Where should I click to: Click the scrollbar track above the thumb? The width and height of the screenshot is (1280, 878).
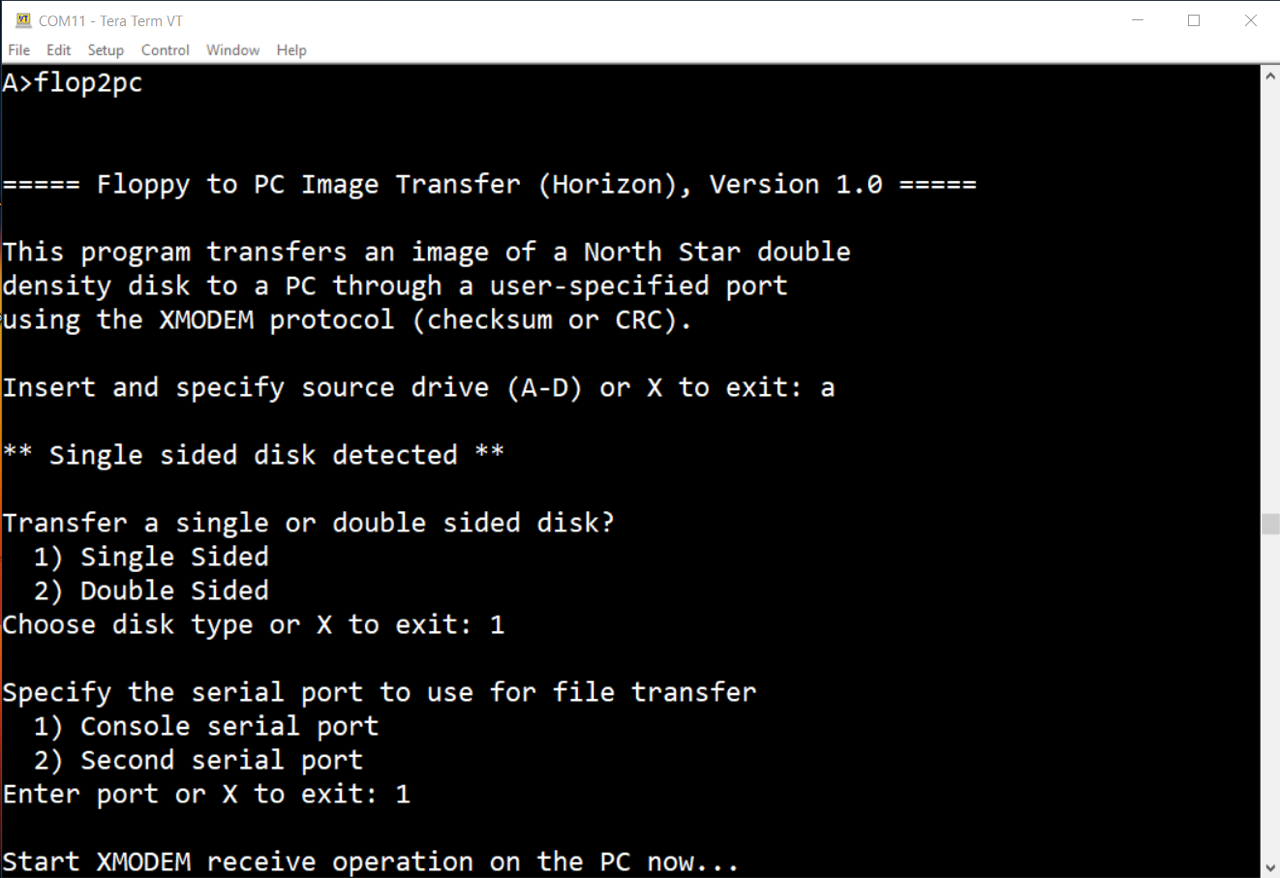coord(1271,298)
